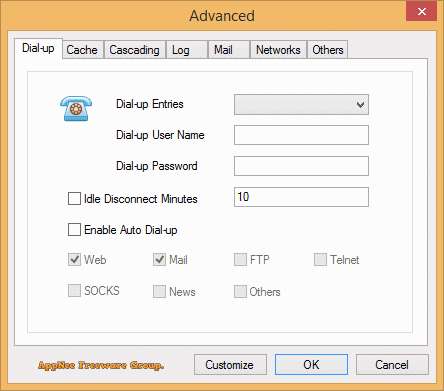Uncheck the Web checkbox

(74, 259)
